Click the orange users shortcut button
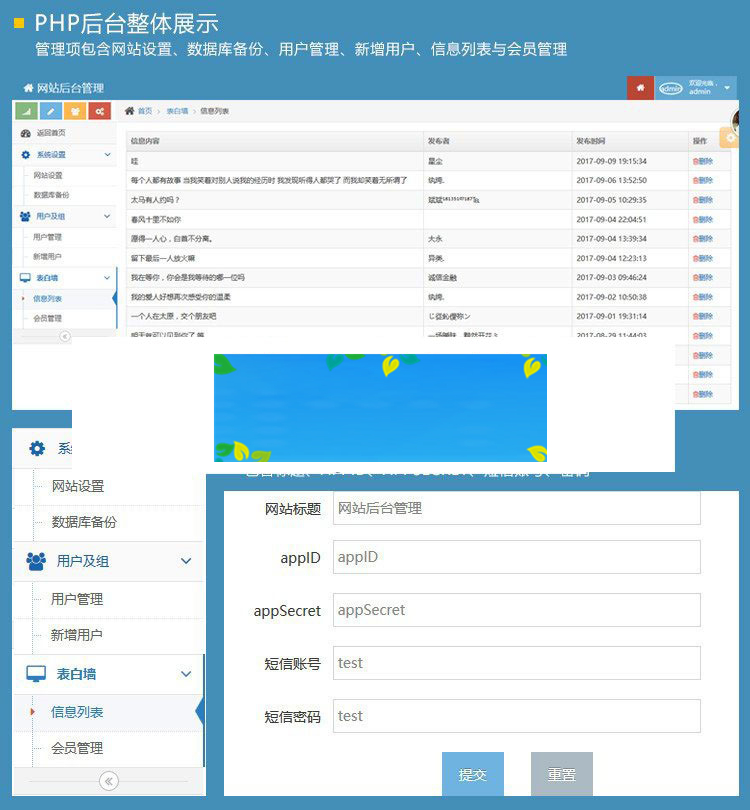 pyautogui.click(x=75, y=111)
